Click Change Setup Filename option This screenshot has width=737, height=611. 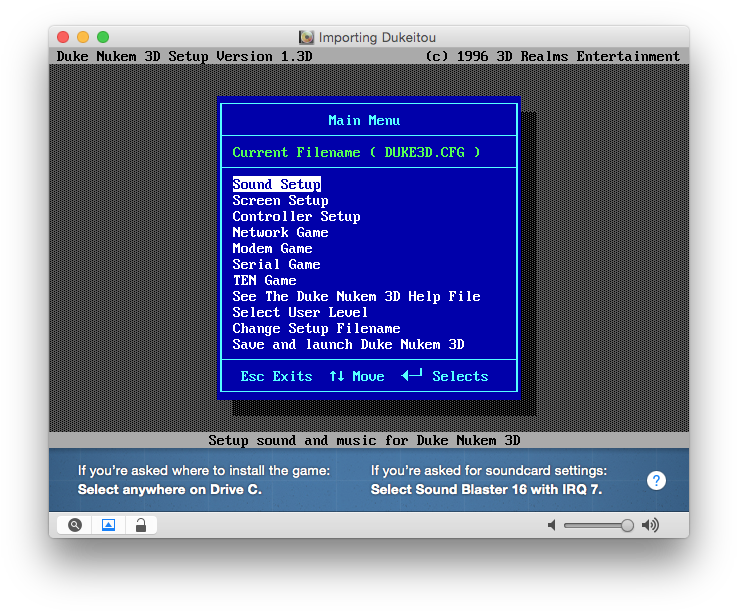coord(316,328)
